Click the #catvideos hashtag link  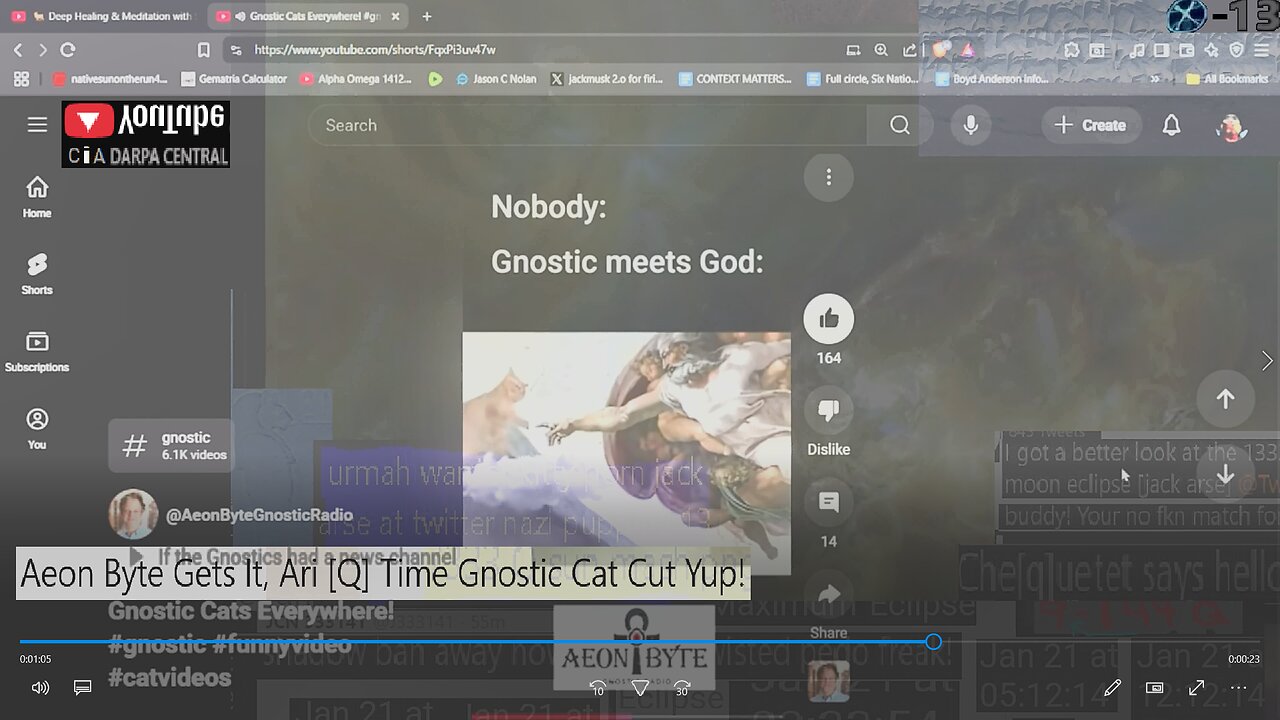(x=169, y=678)
